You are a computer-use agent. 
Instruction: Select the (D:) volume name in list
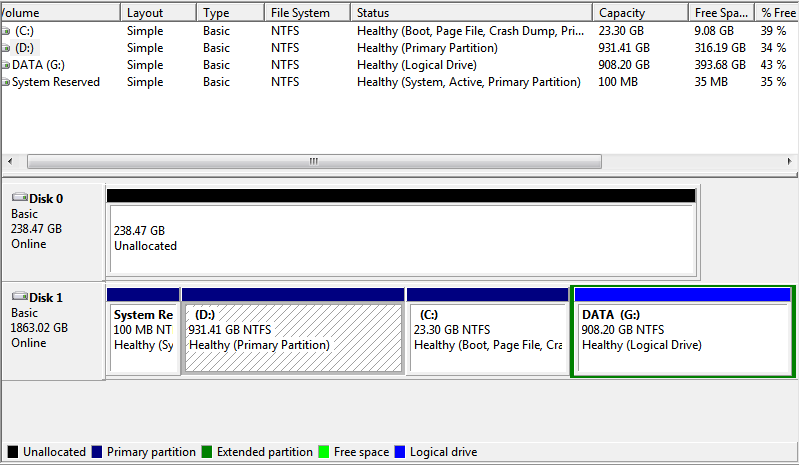pos(24,48)
